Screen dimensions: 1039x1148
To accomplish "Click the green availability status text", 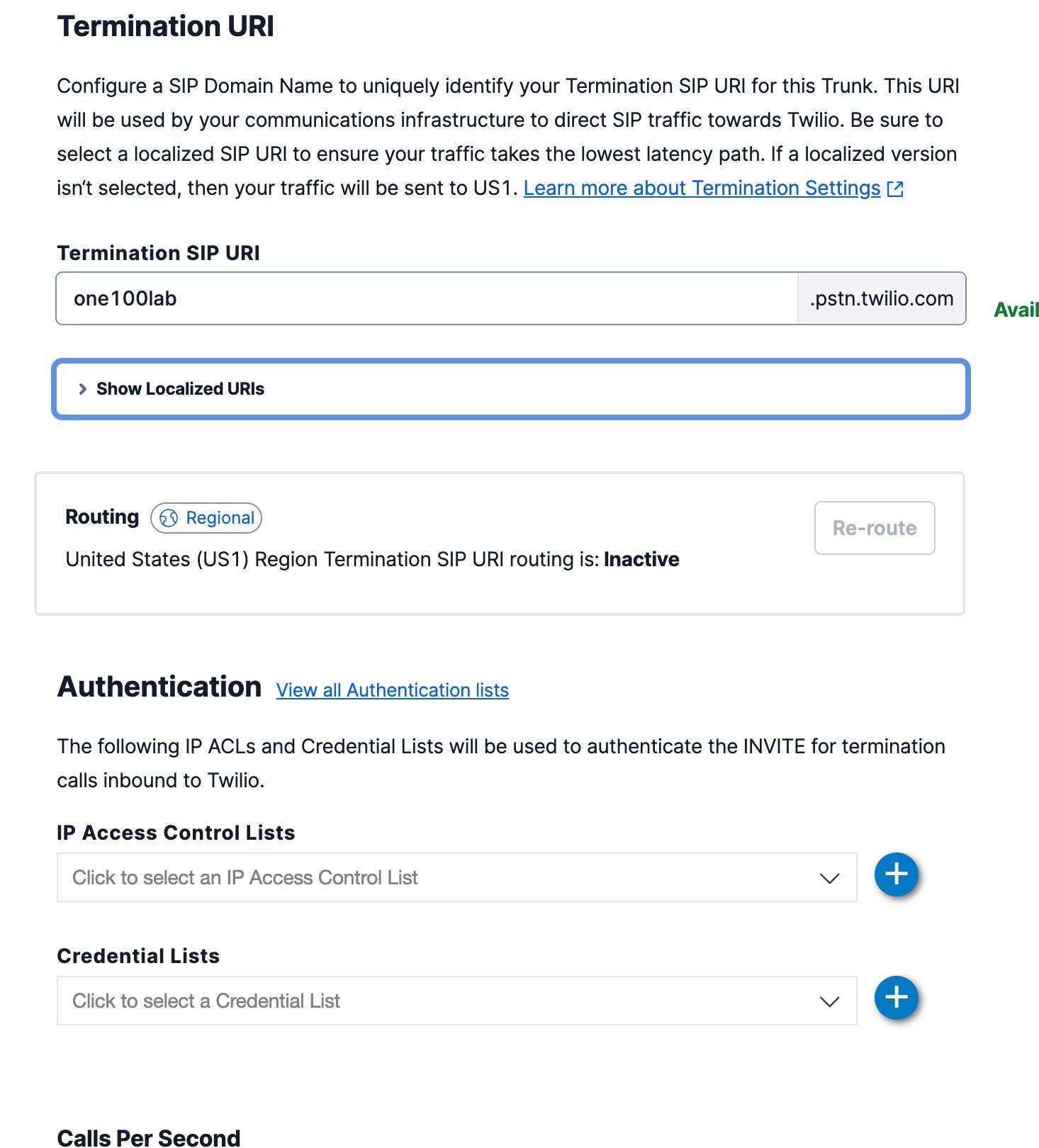I will [1016, 310].
